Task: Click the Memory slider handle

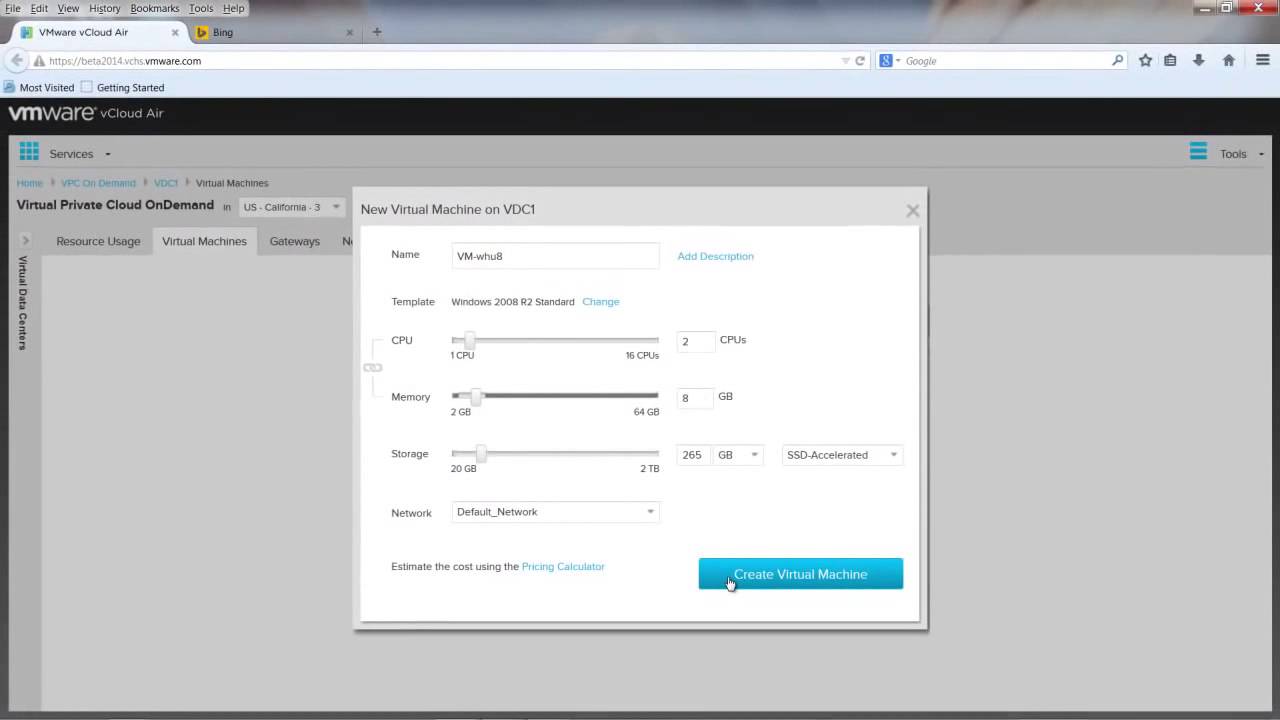Action: 476,397
